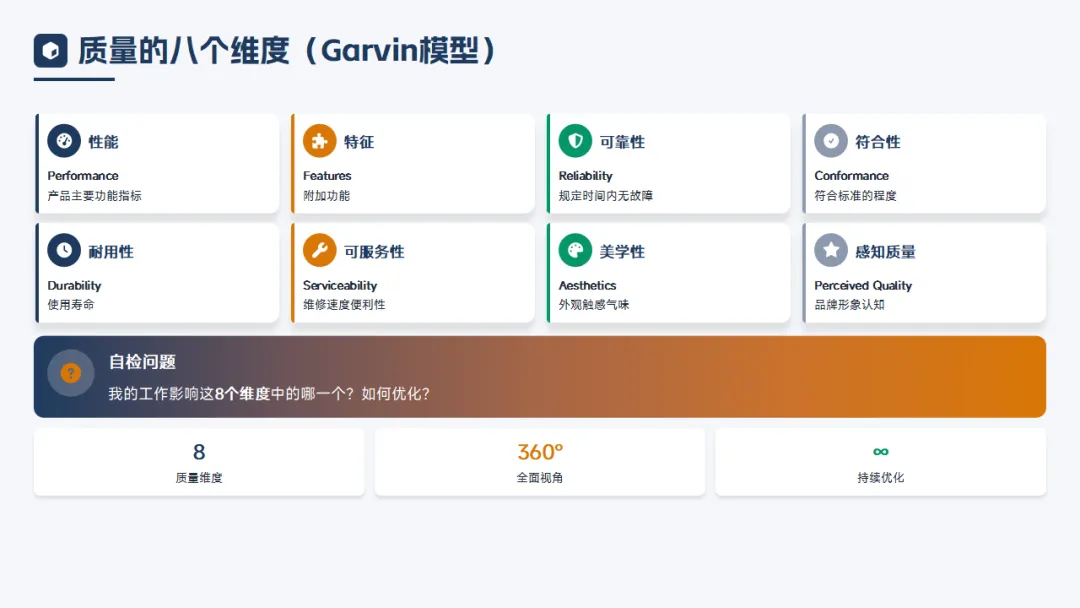Click the 规定时间内无故障 description
Viewport: 1080px width, 608px height.
coord(605,196)
